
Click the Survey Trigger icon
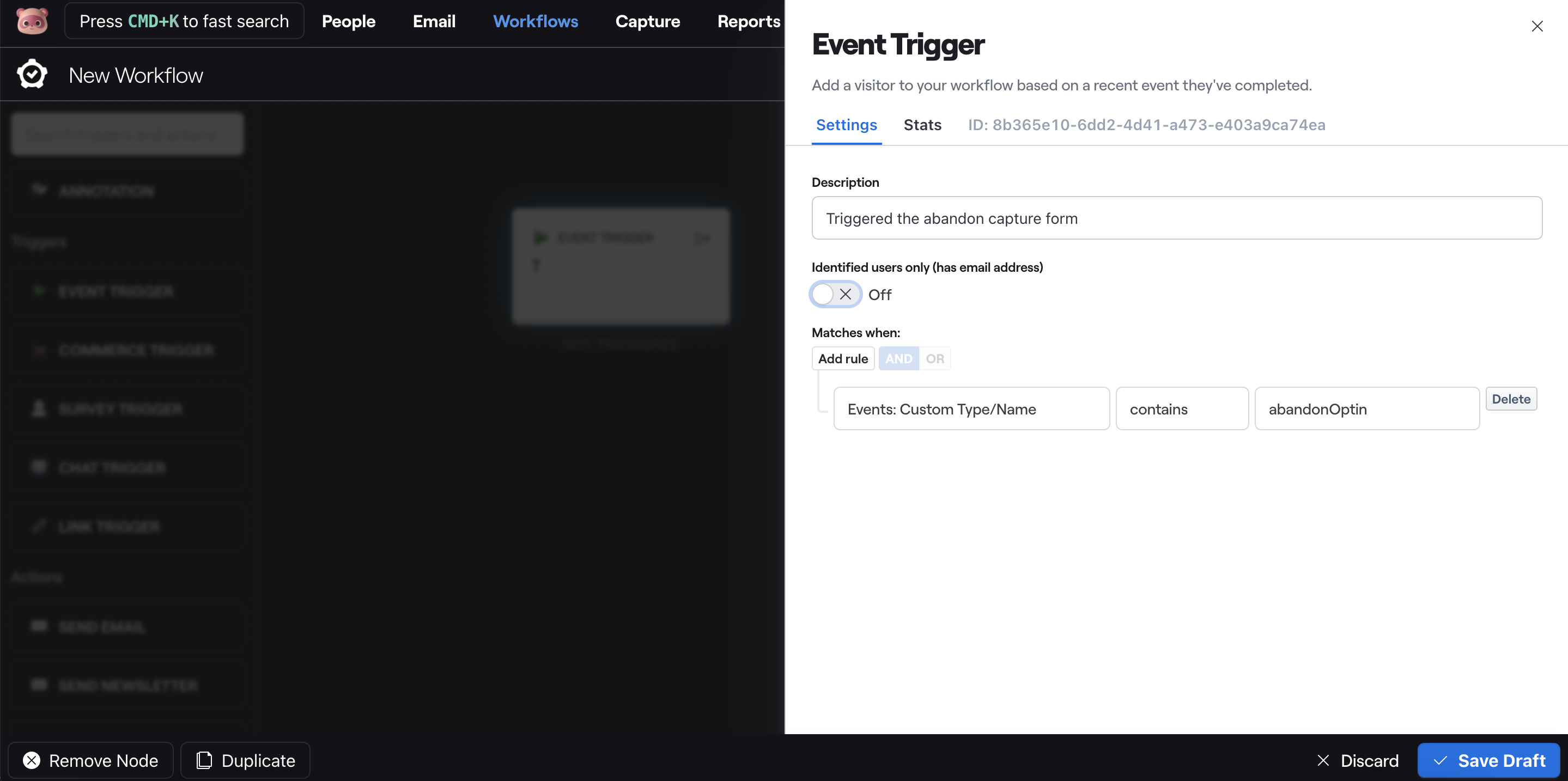click(x=39, y=408)
